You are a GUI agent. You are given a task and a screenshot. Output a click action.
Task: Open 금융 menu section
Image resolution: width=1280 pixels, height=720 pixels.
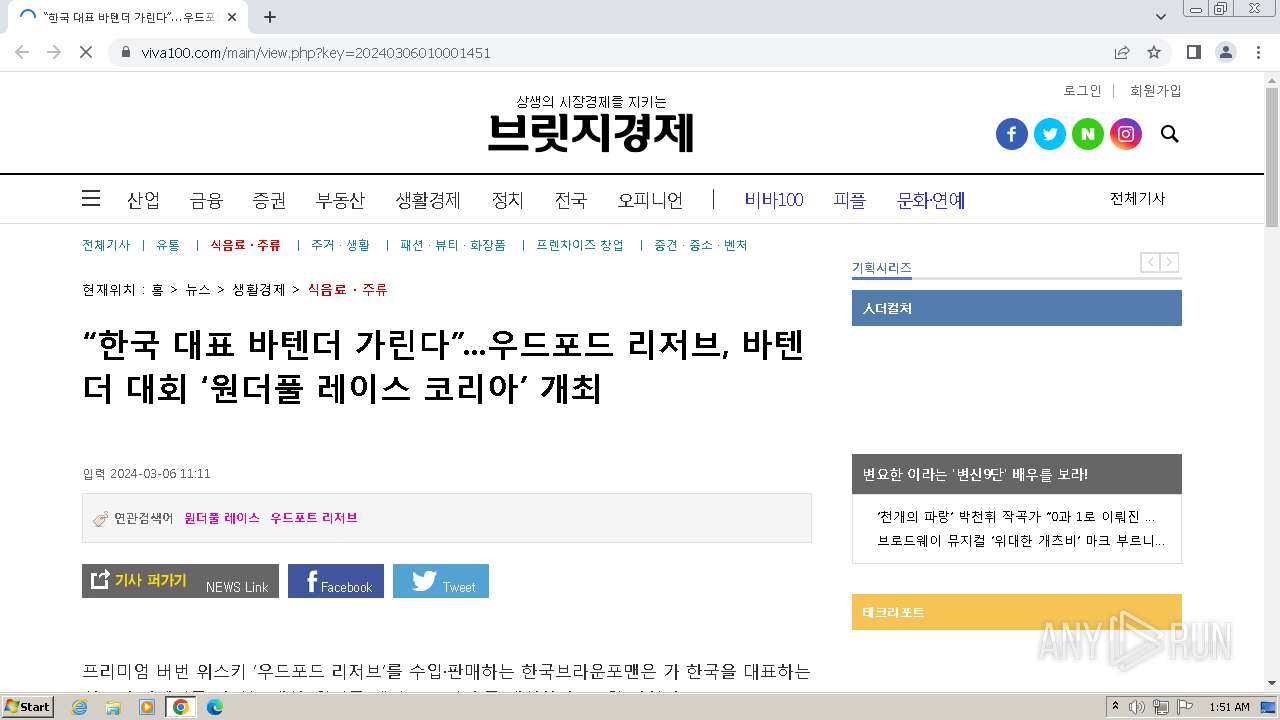(206, 200)
